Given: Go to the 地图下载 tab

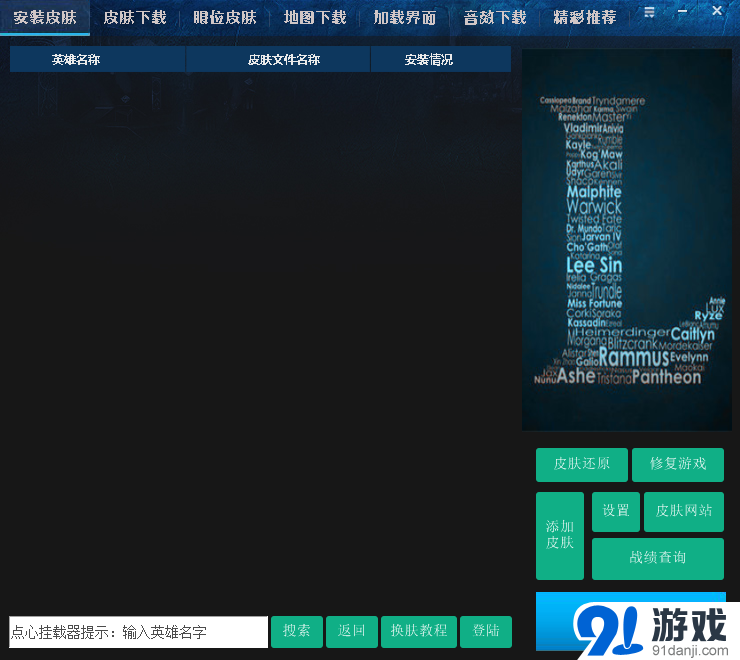Looking at the screenshot, I should click(315, 18).
